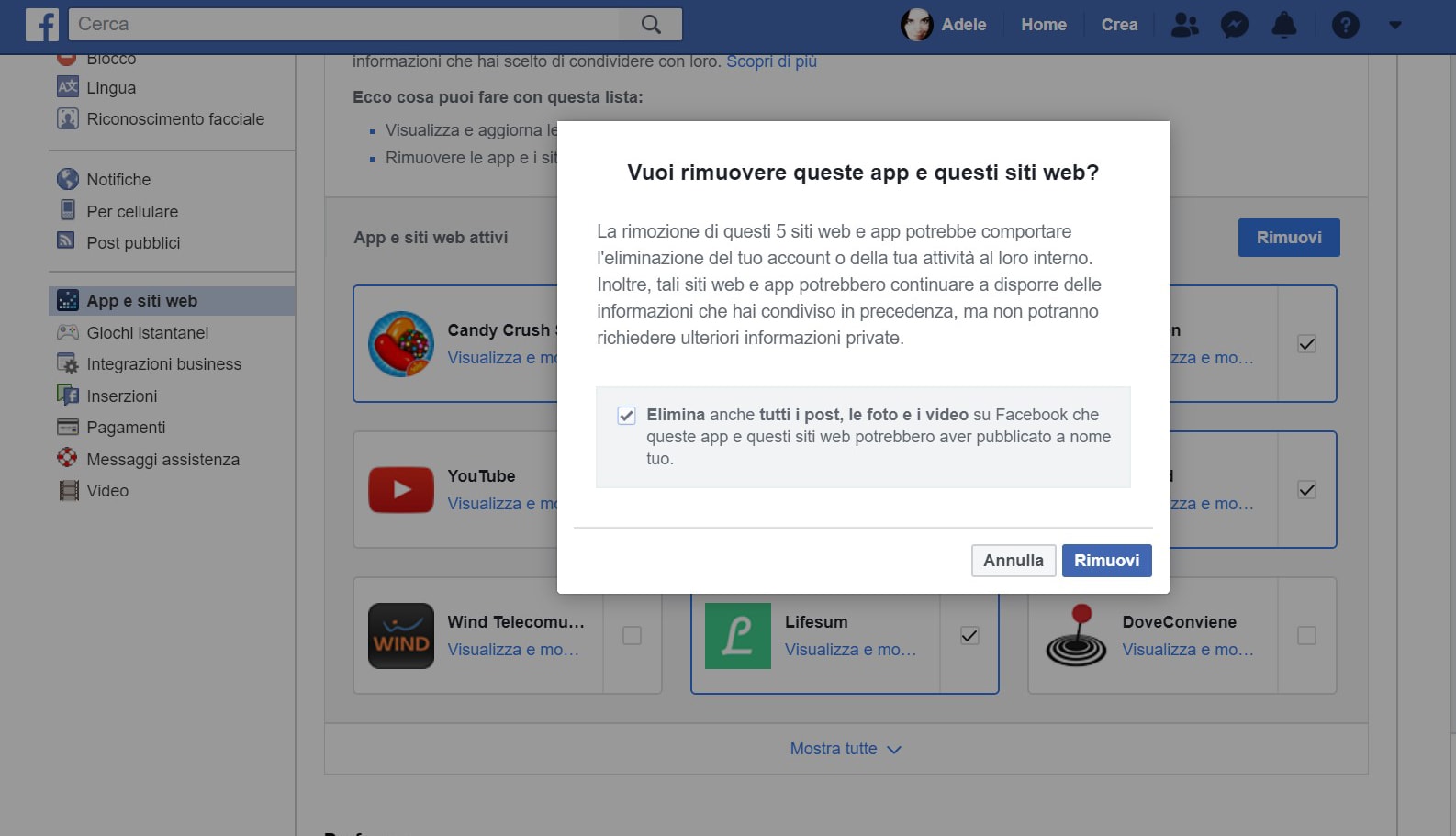Click Rimuovi button above the app list
Screen dimensions: 1456x836
(1289, 238)
